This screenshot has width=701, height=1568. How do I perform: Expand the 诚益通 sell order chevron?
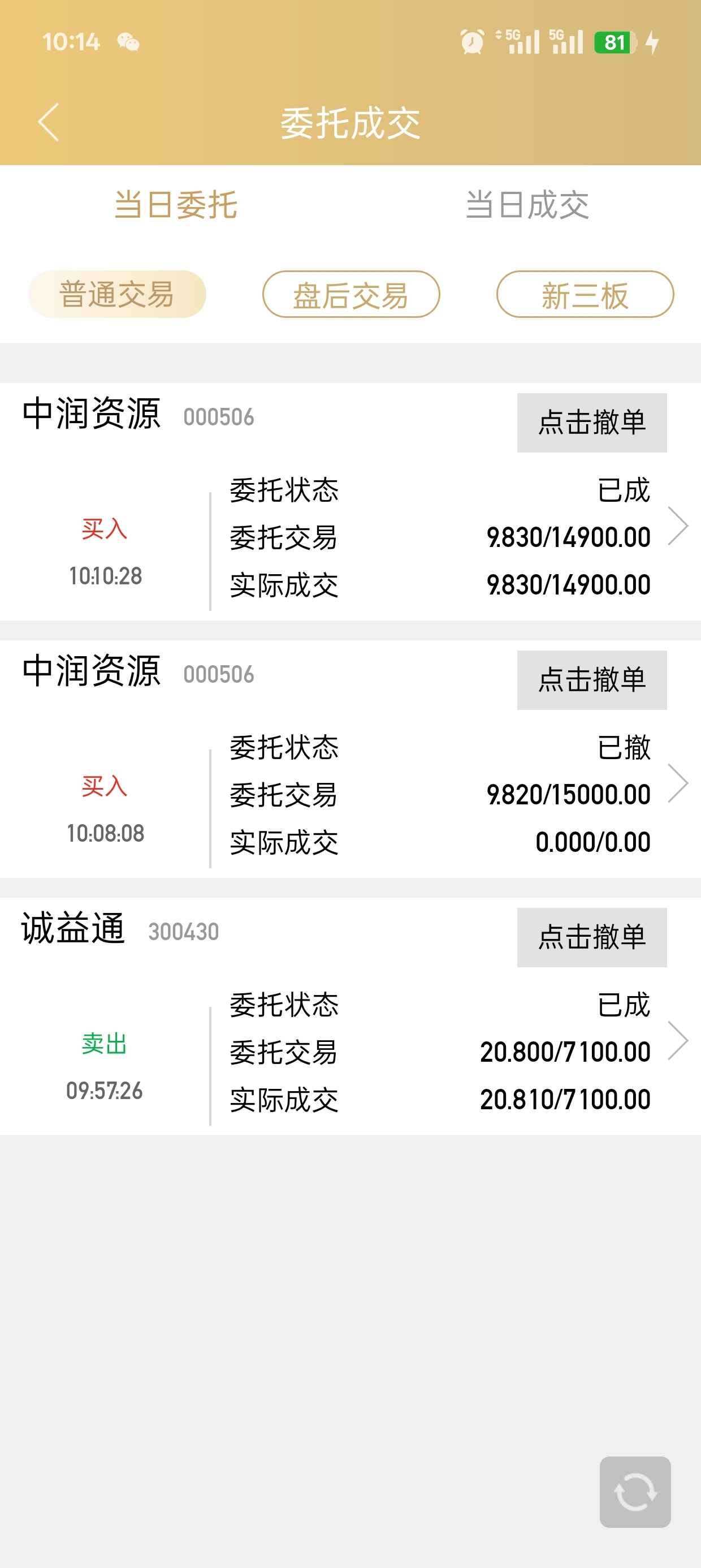click(678, 1040)
